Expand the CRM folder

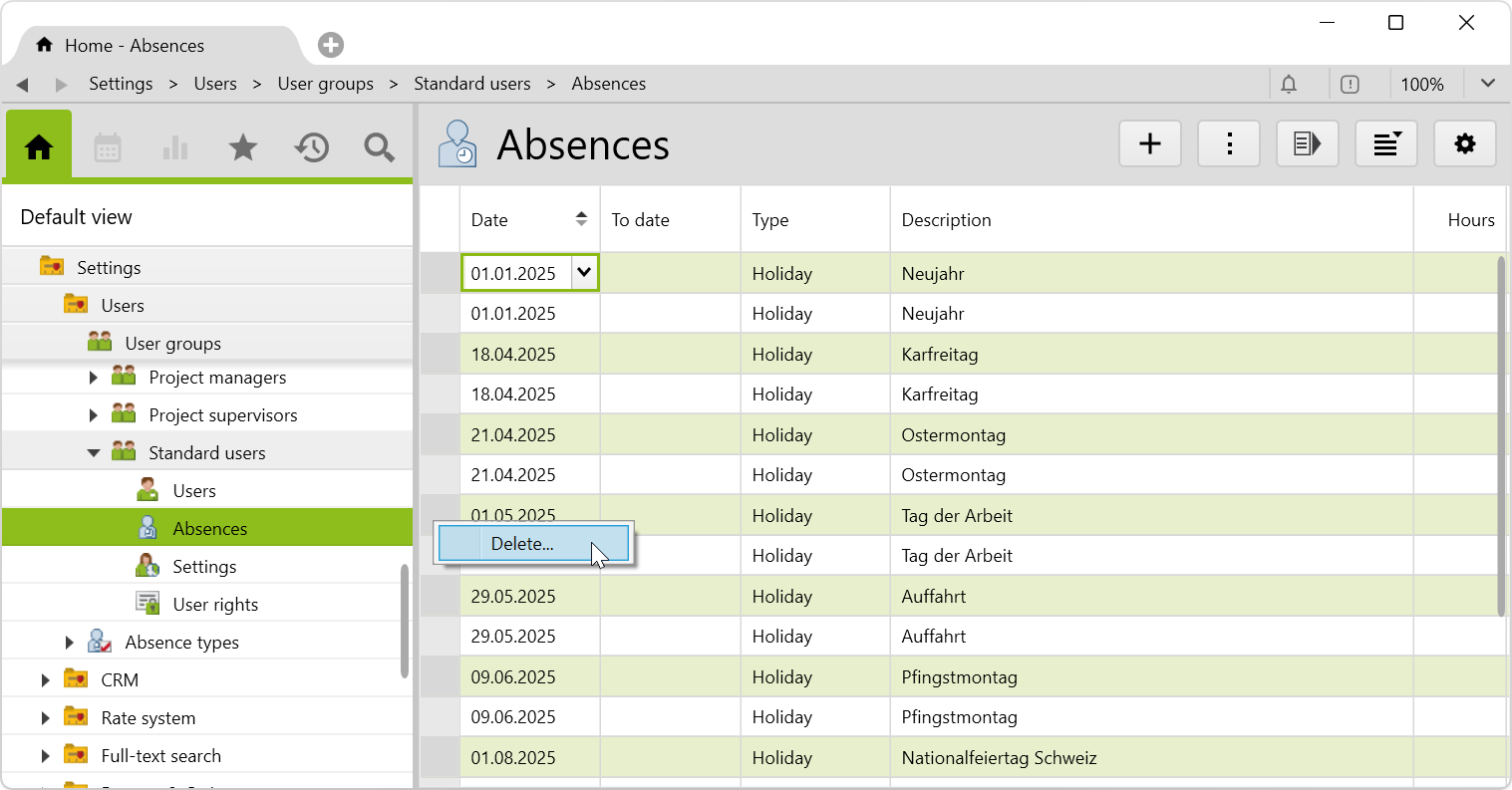click(46, 680)
